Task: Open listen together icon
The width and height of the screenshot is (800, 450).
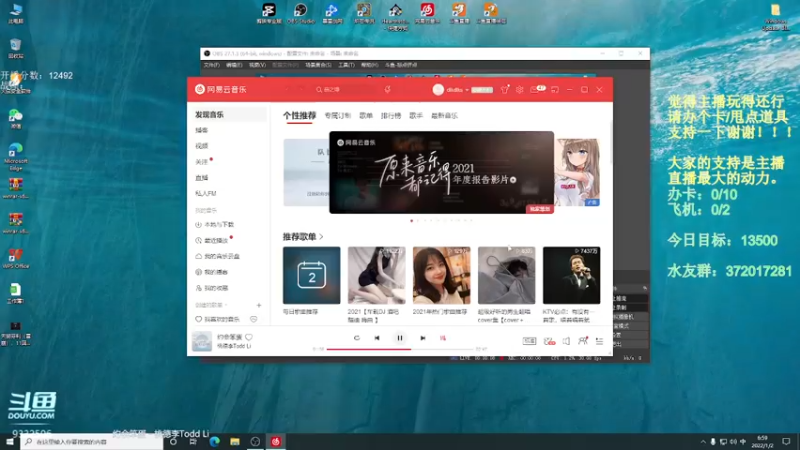Action: coord(583,341)
